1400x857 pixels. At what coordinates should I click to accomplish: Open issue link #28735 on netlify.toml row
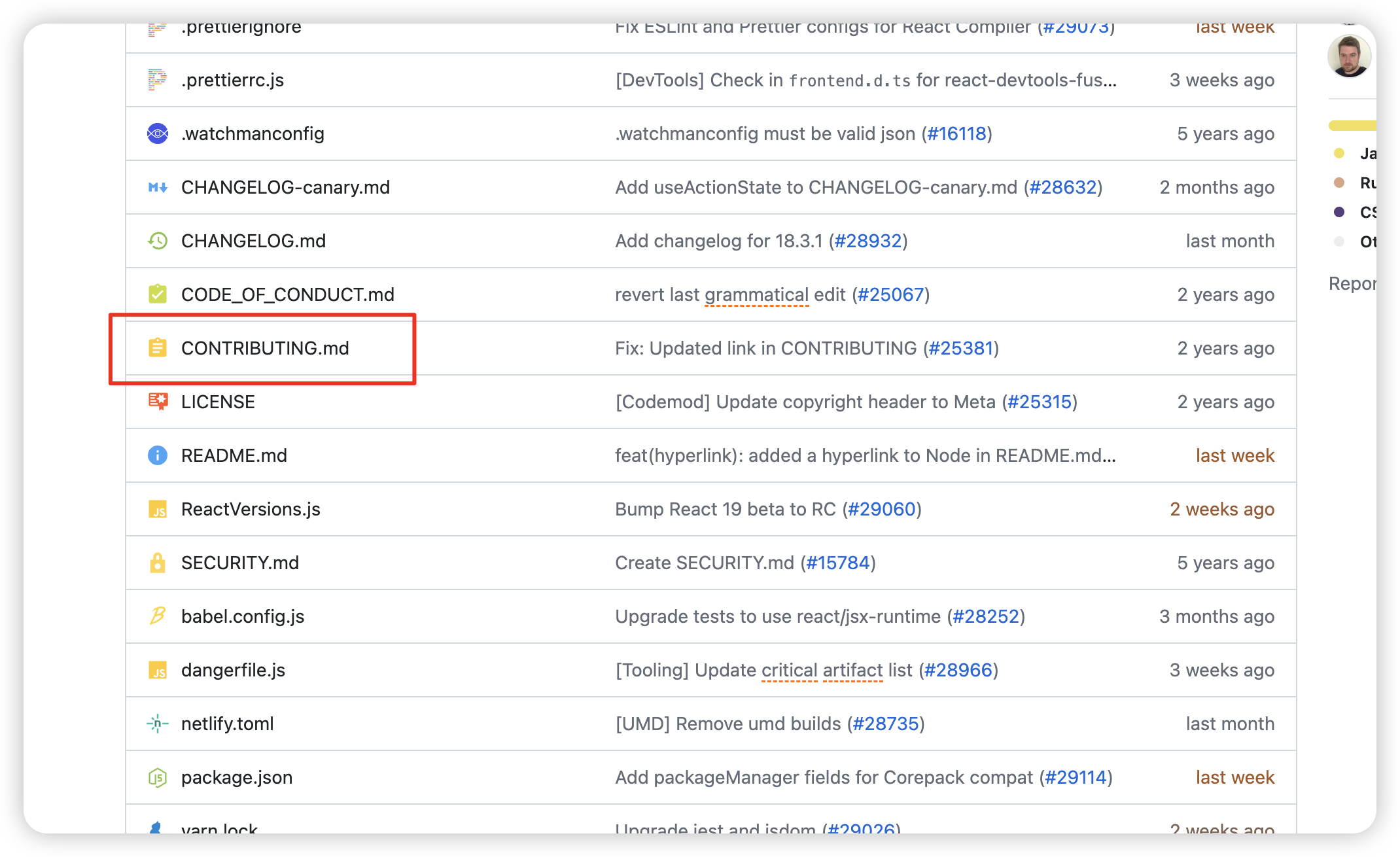886,724
